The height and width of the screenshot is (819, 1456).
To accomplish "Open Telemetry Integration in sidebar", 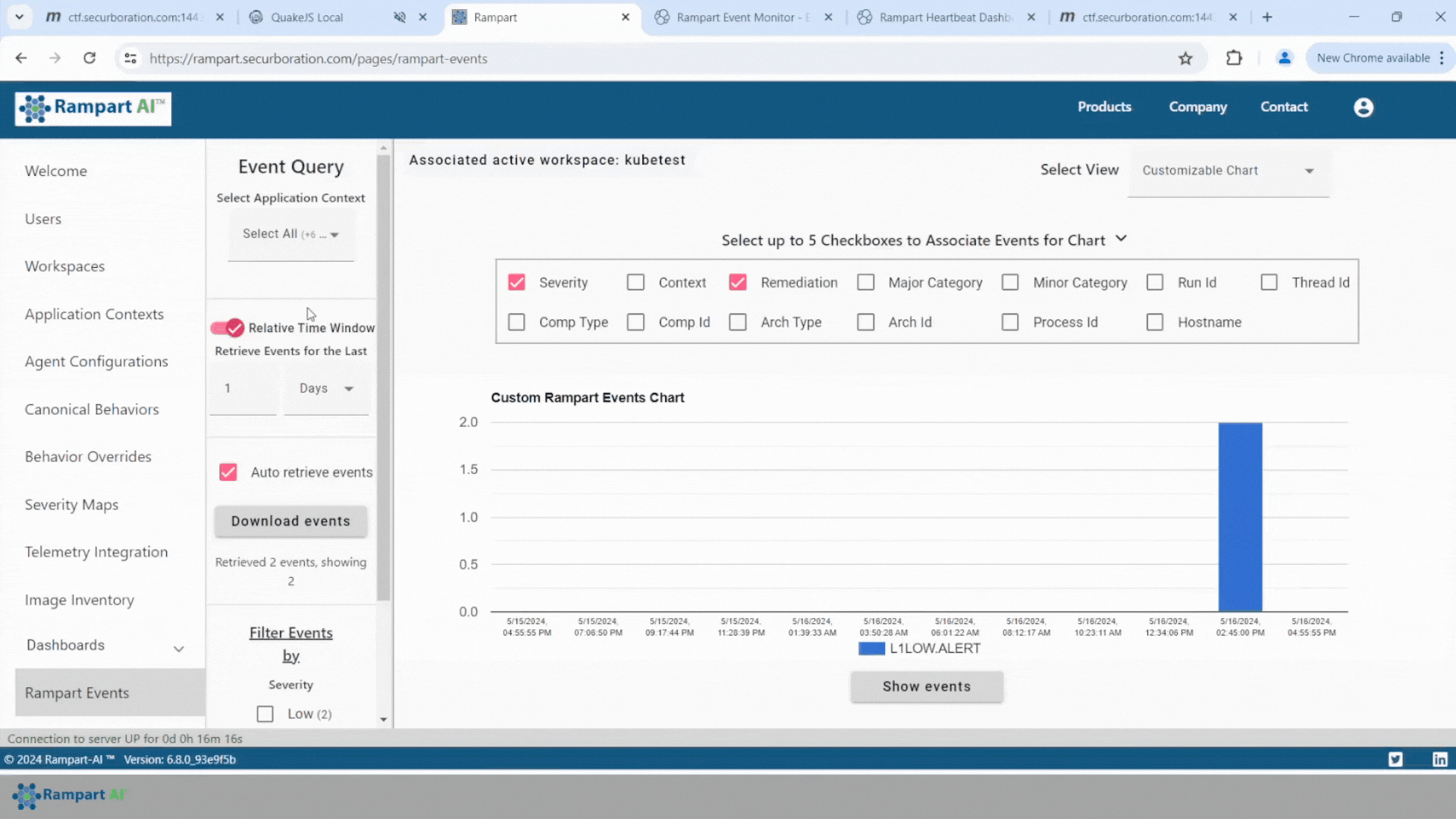I will [96, 553].
